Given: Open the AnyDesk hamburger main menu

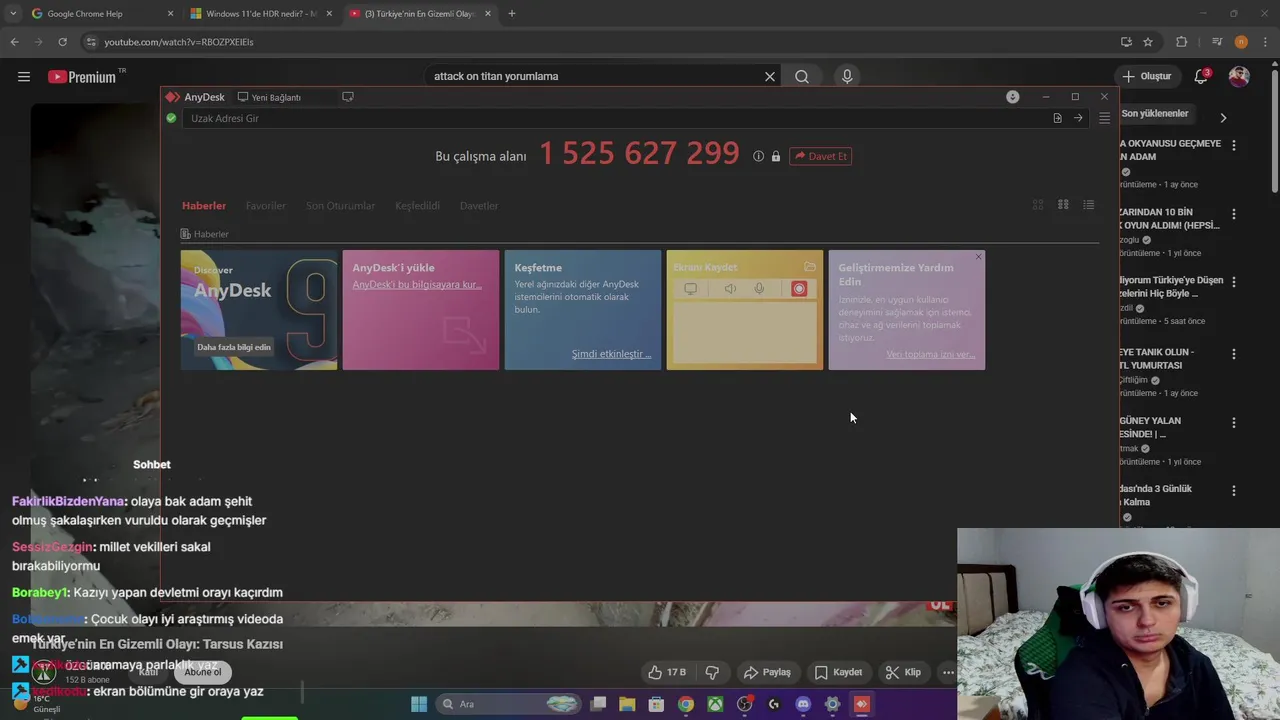Looking at the screenshot, I should pyautogui.click(x=1104, y=118).
